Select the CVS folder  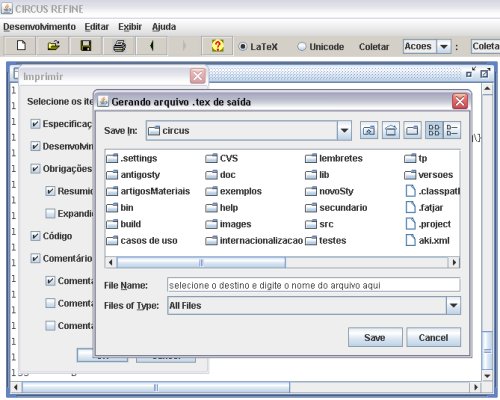coord(222,158)
